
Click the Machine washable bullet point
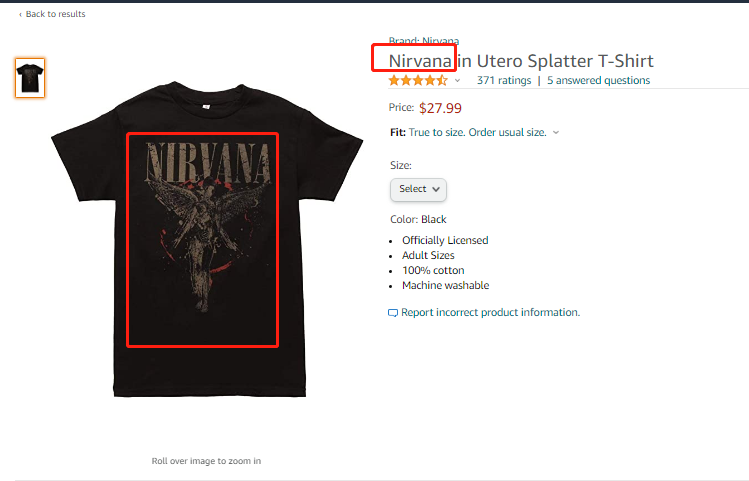point(445,285)
